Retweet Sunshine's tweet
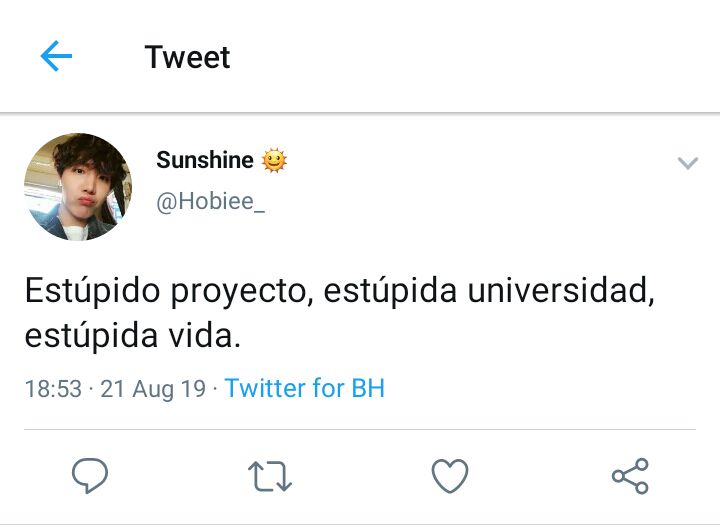Viewport: 720px width, 529px height. pos(270,476)
